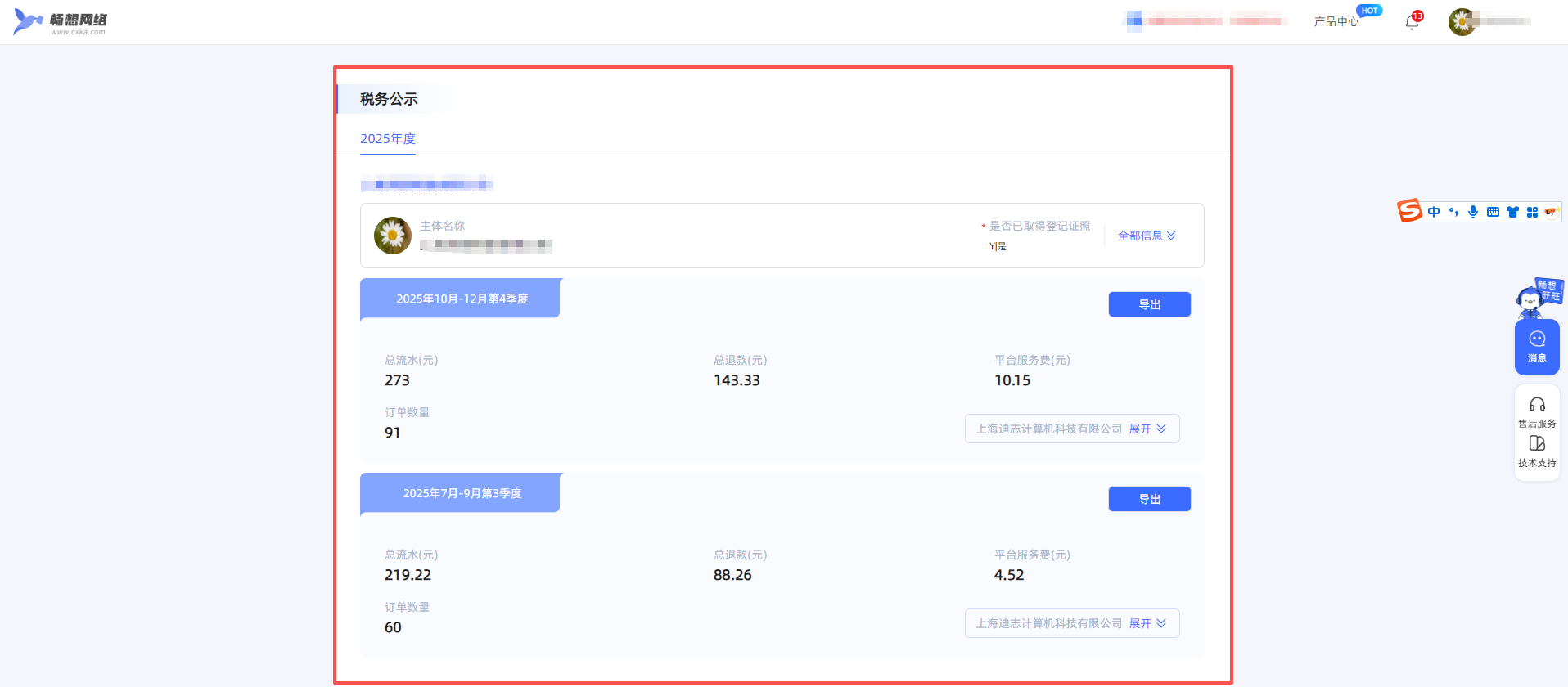Open Sogou soft keyboard icon
Screen dimensions: 1568x687
click(1493, 212)
